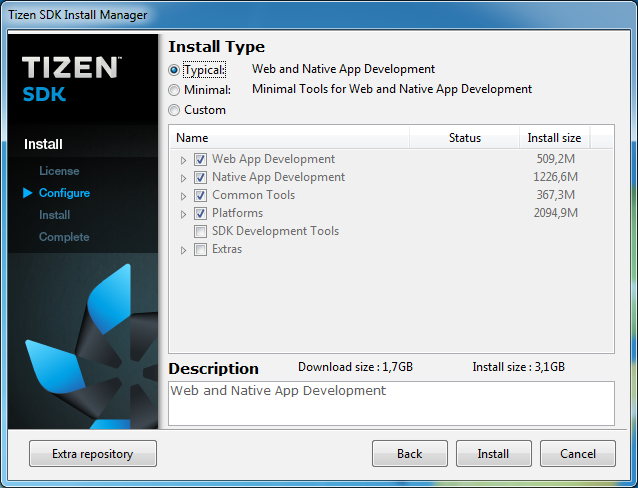Select the Typical install type radio button
Image resolution: width=638 pixels, height=488 pixels.
point(174,70)
